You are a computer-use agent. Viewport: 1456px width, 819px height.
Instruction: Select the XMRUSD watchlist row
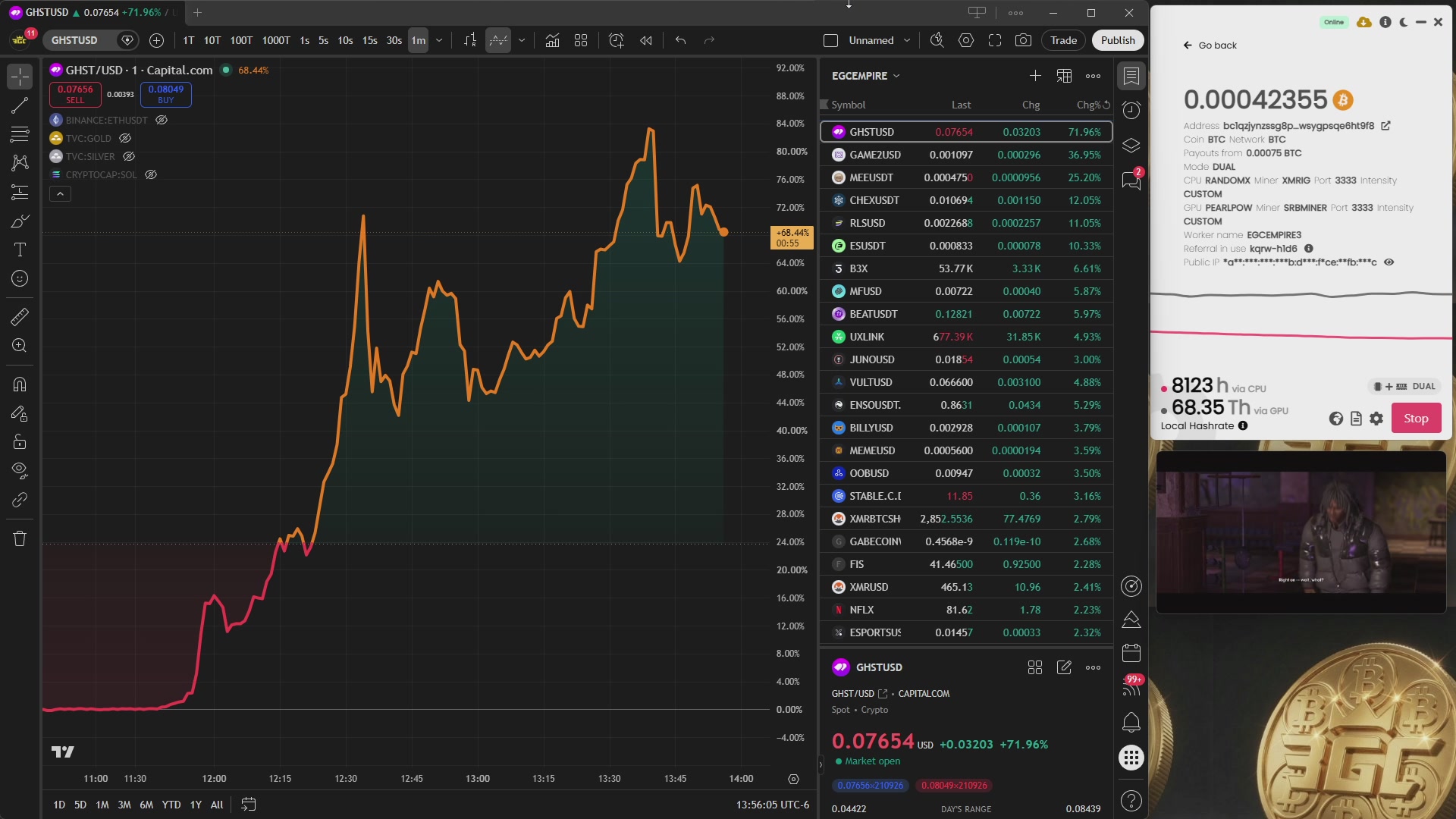click(966, 587)
